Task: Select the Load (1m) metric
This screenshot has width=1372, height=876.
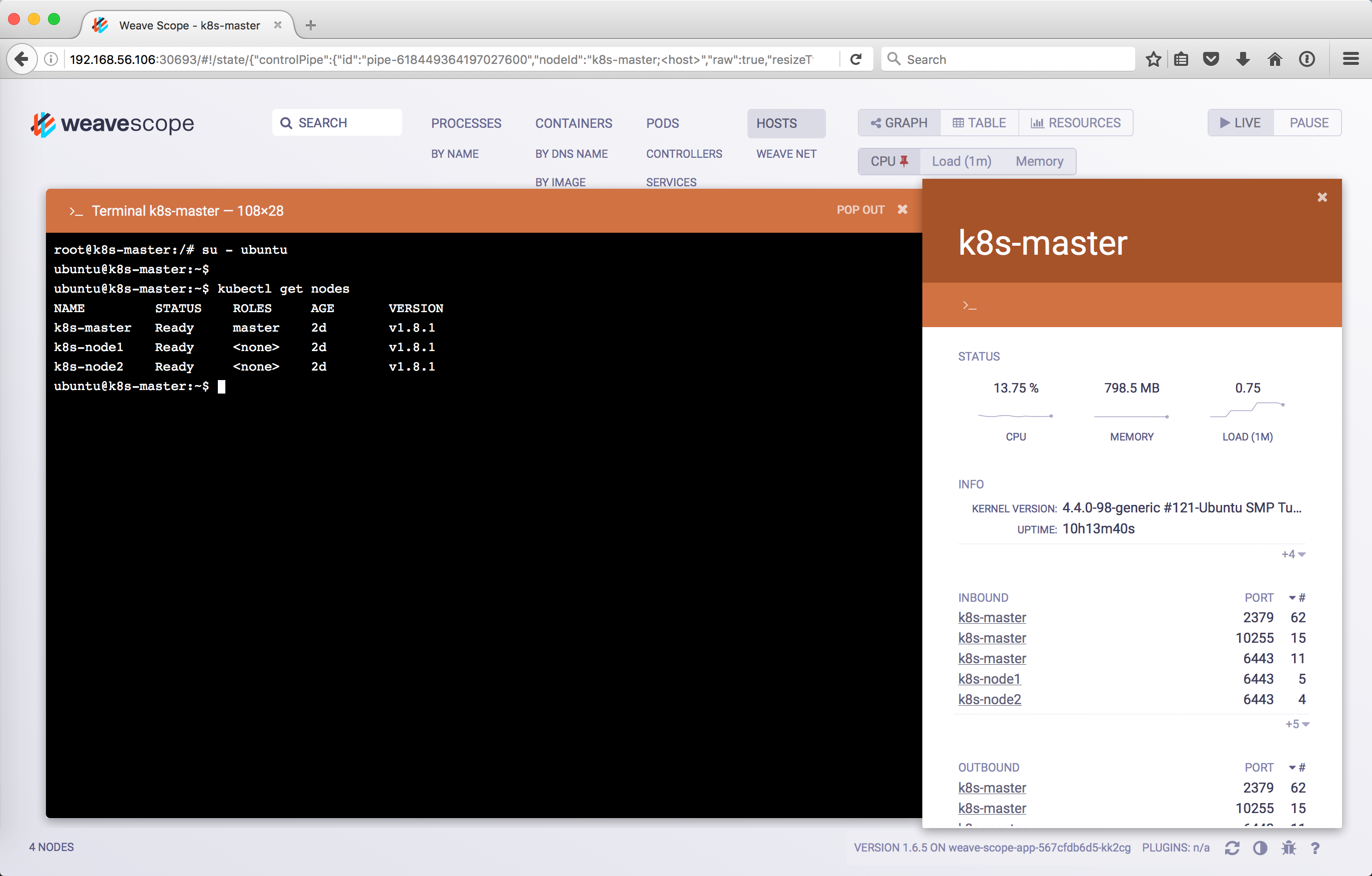Action: click(961, 161)
